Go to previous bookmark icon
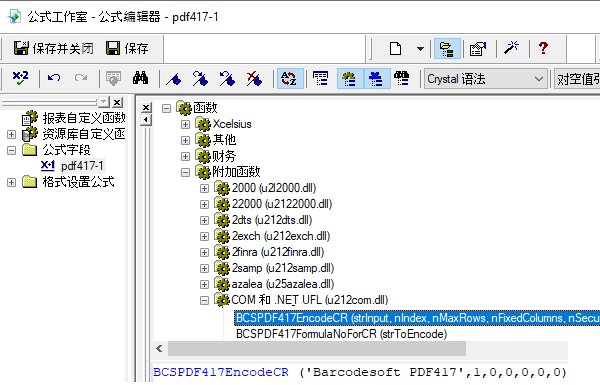This screenshot has height=385, width=600. tap(227, 78)
